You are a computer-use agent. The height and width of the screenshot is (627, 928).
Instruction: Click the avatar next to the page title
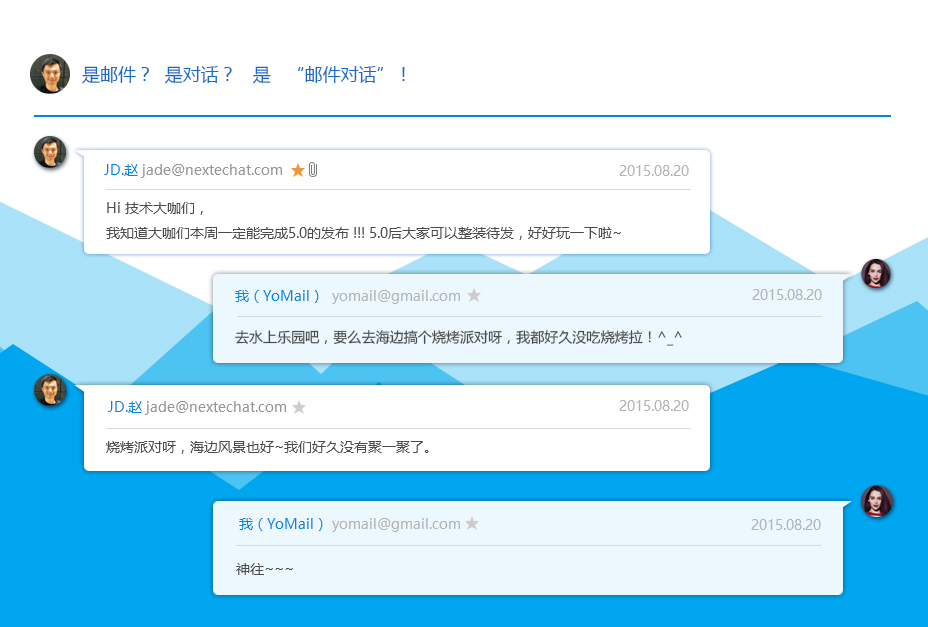click(x=50, y=74)
